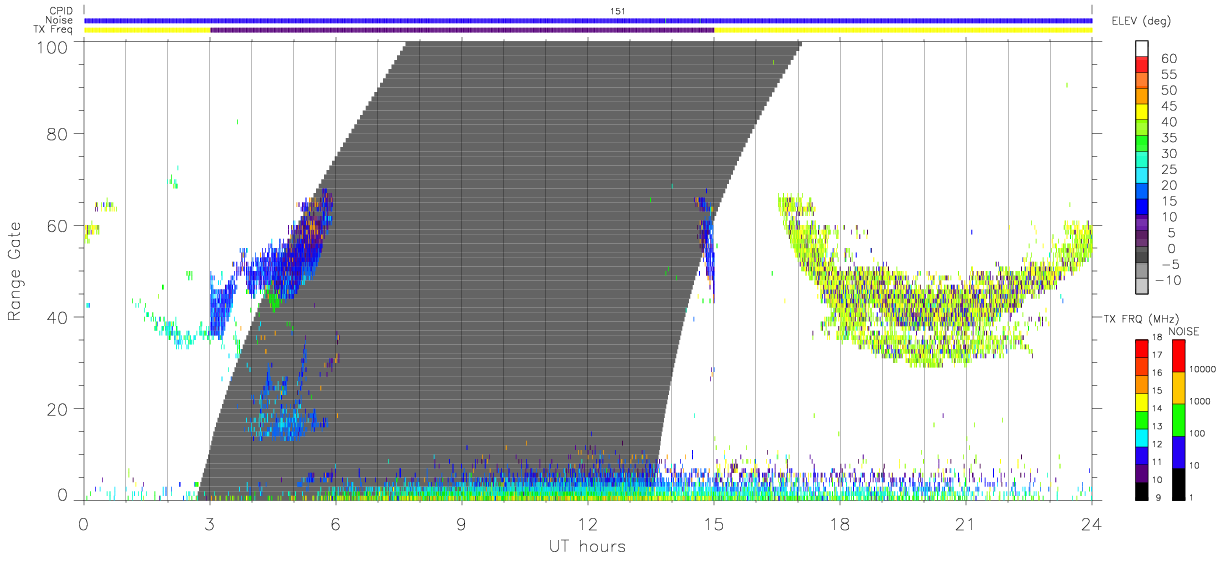Image resolution: width=1228 pixels, height=567 pixels.
Task: Click the cyan swatch of ELEV colorbar
Action: (x=1143, y=177)
